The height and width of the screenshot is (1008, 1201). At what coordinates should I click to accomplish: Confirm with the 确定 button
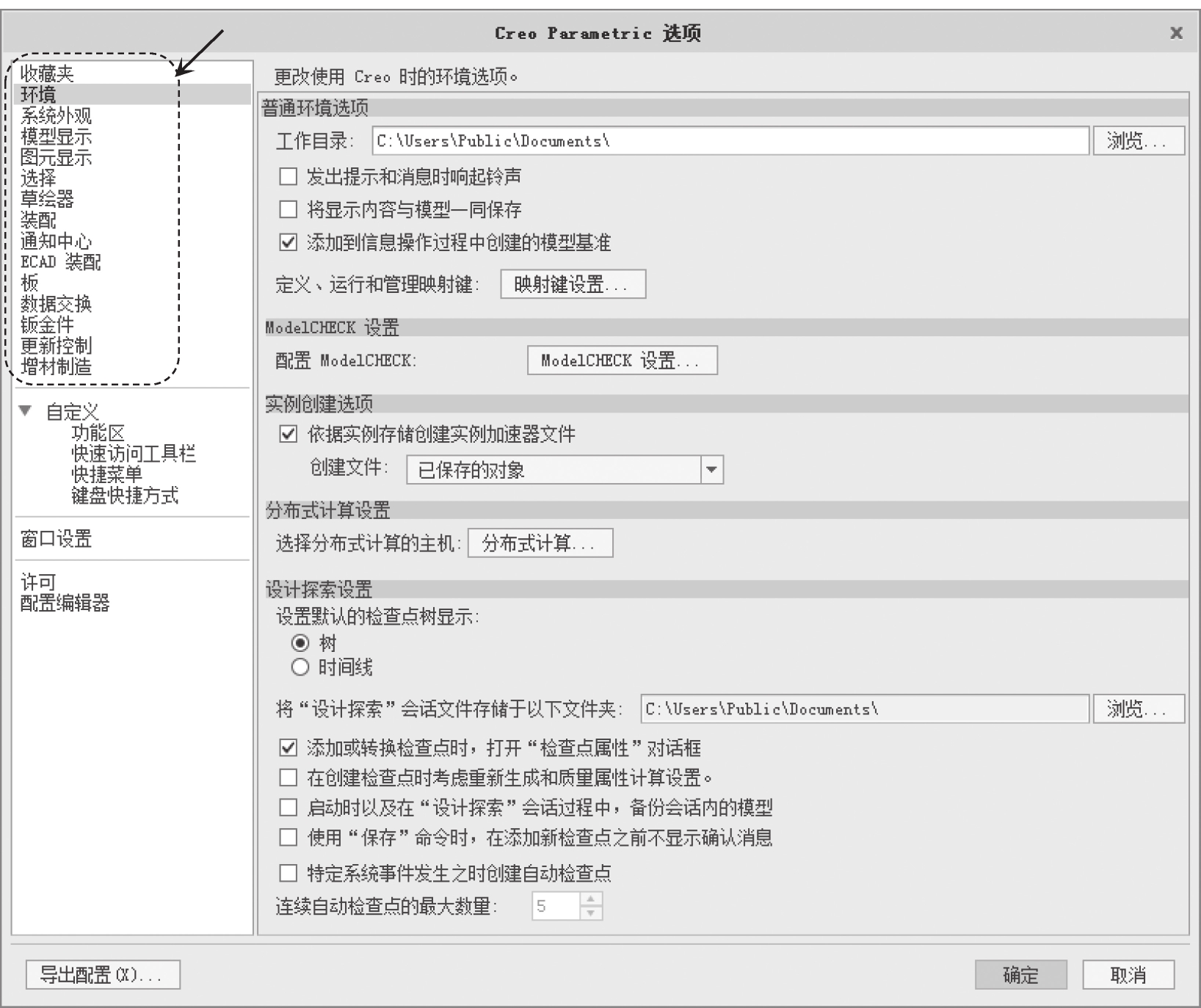[x=1020, y=975]
